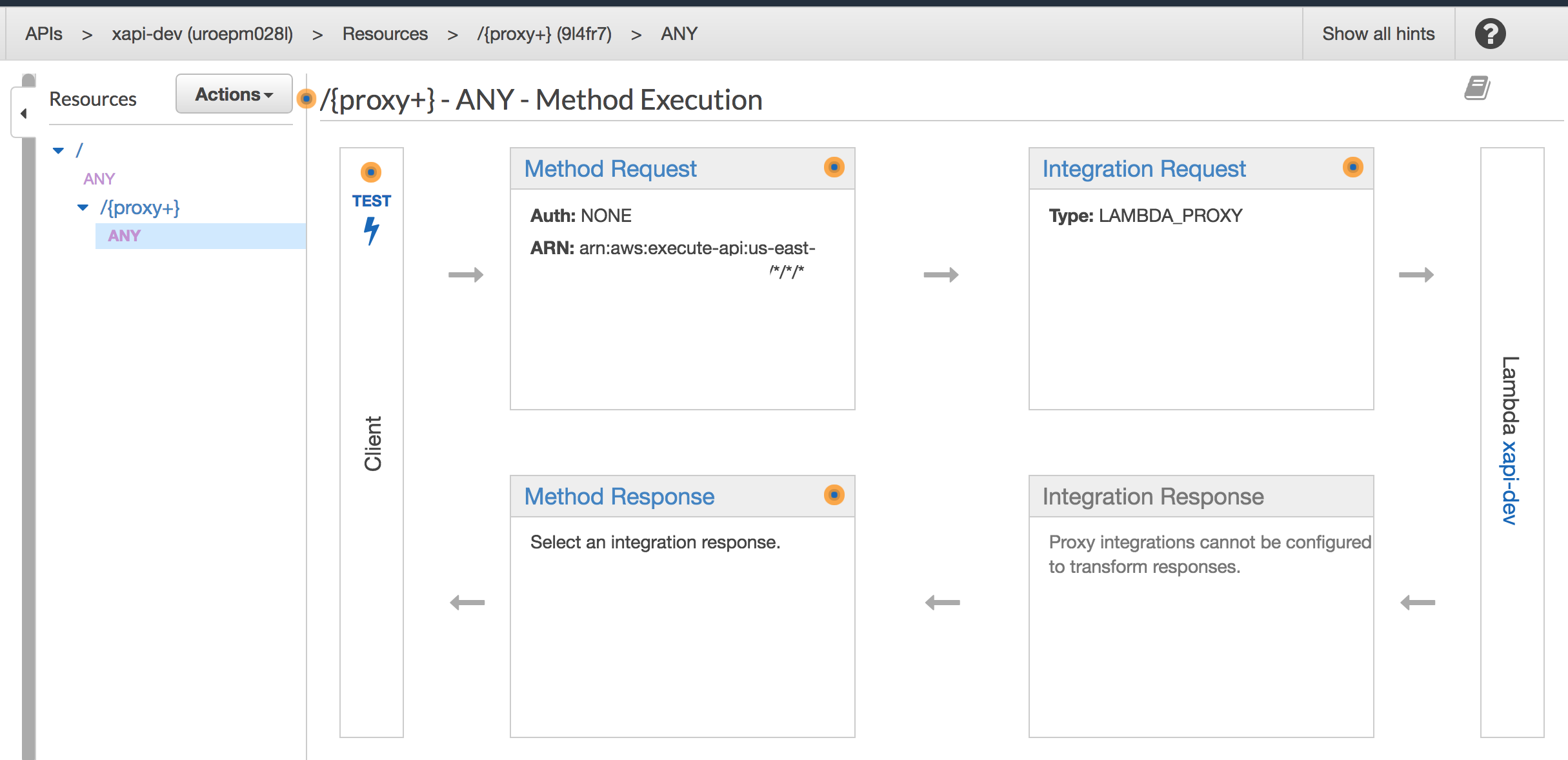Select the ANY method under the root resource
The height and width of the screenshot is (760, 1568).
point(99,178)
